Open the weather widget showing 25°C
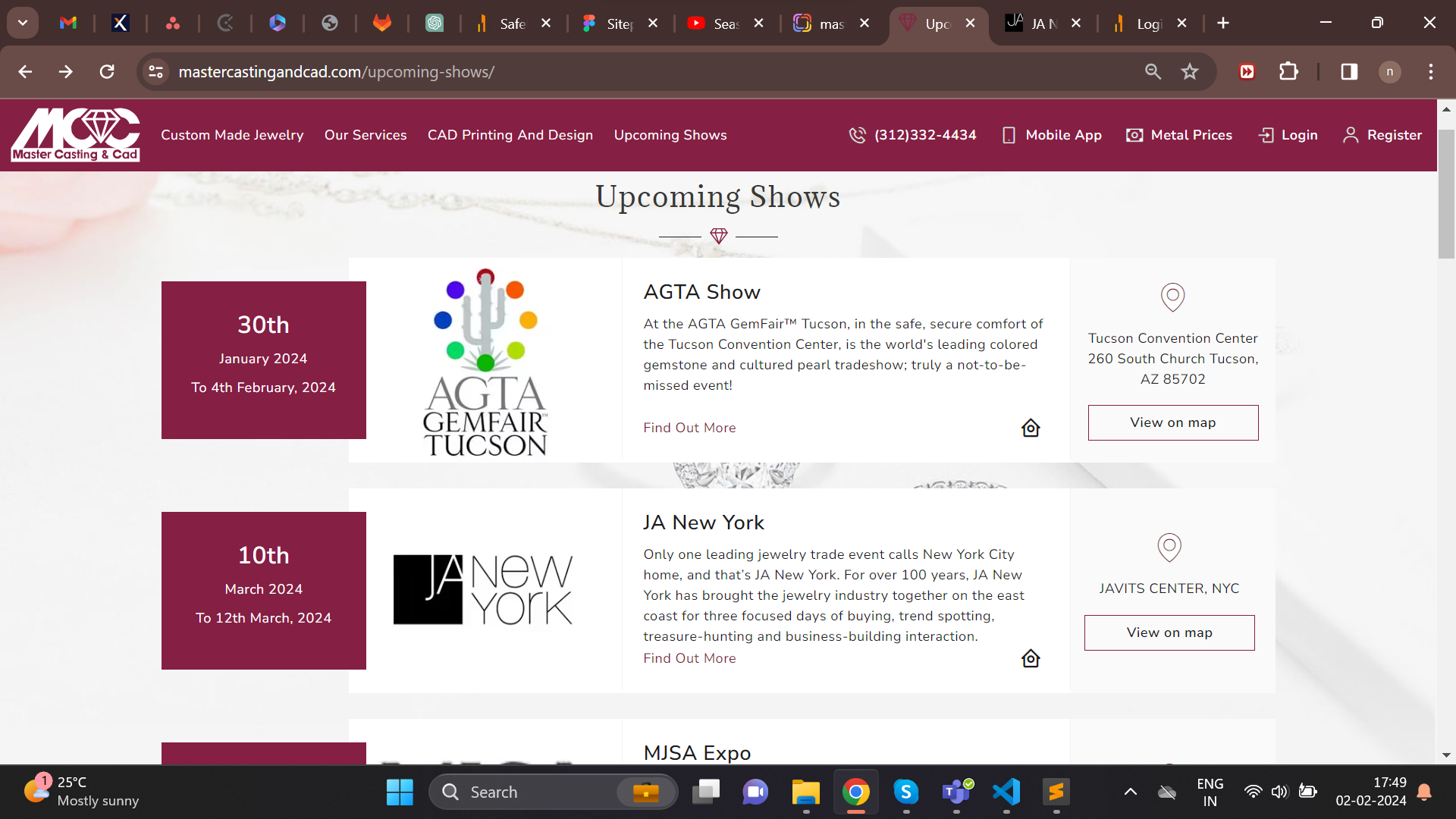Viewport: 1456px width, 819px height. [x=82, y=792]
